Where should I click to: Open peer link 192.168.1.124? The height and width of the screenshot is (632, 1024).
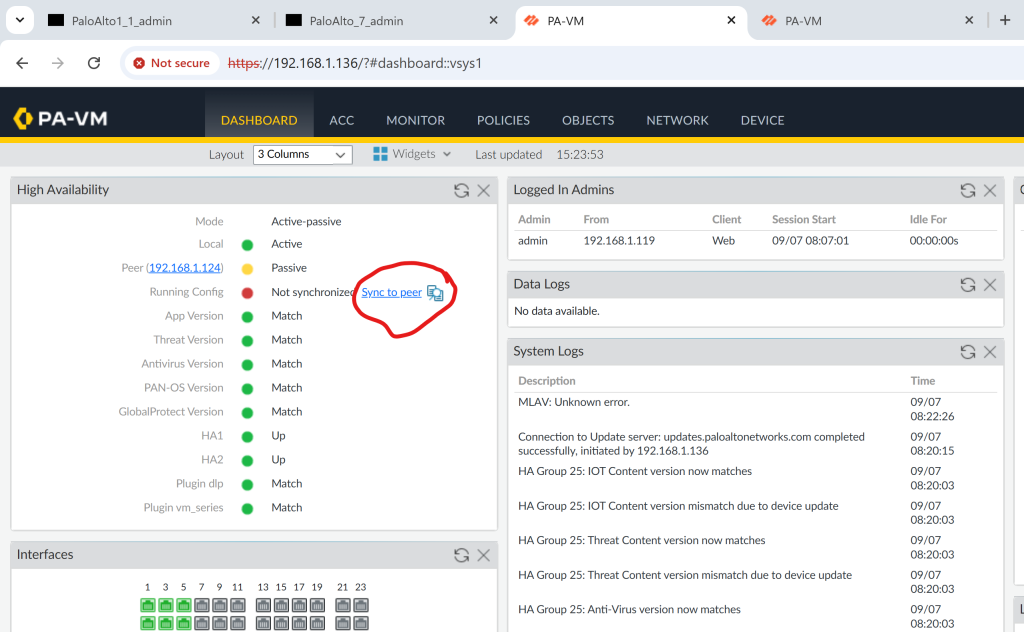coord(185,268)
